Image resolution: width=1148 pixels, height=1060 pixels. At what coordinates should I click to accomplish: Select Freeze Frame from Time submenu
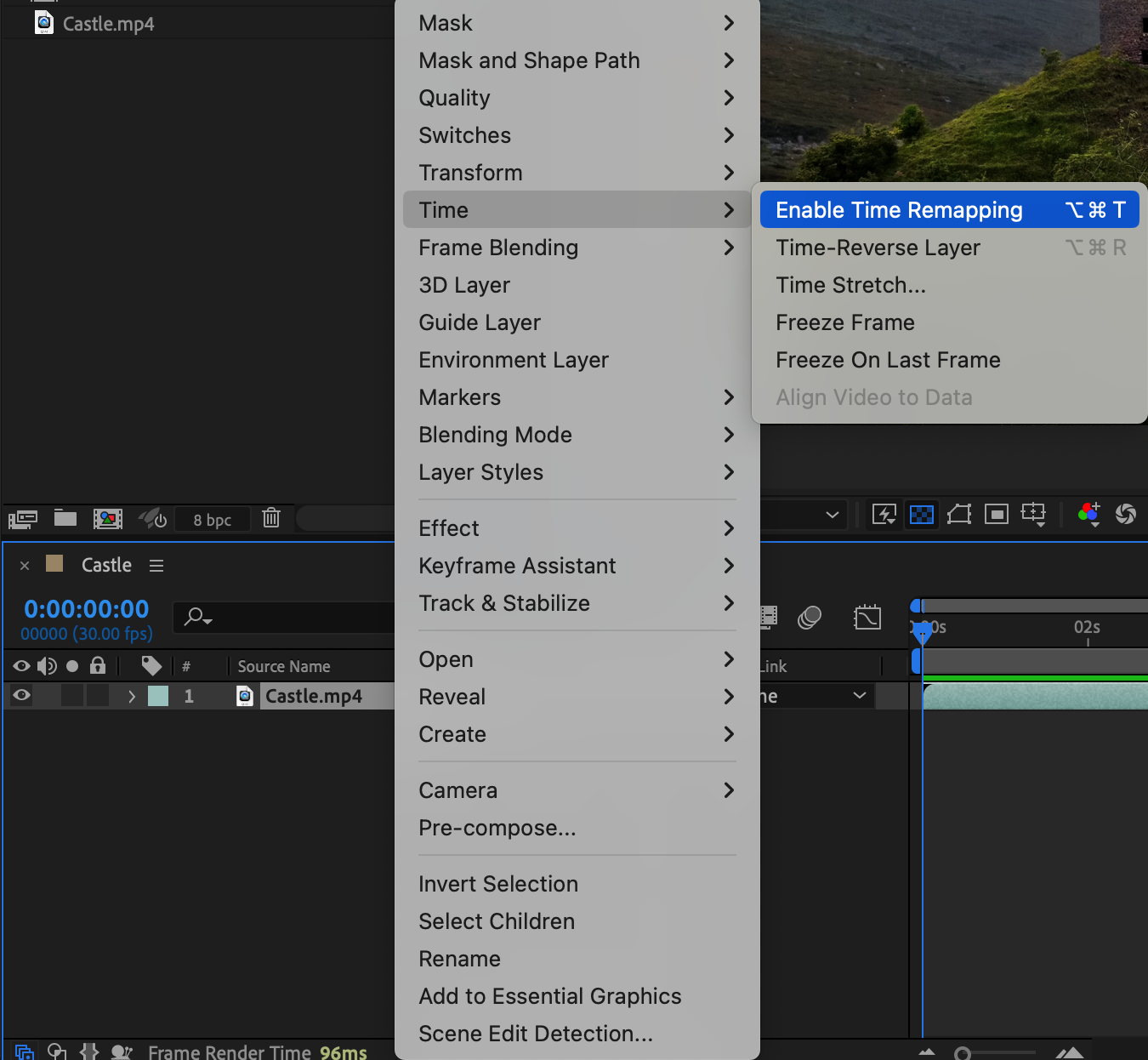(x=844, y=322)
